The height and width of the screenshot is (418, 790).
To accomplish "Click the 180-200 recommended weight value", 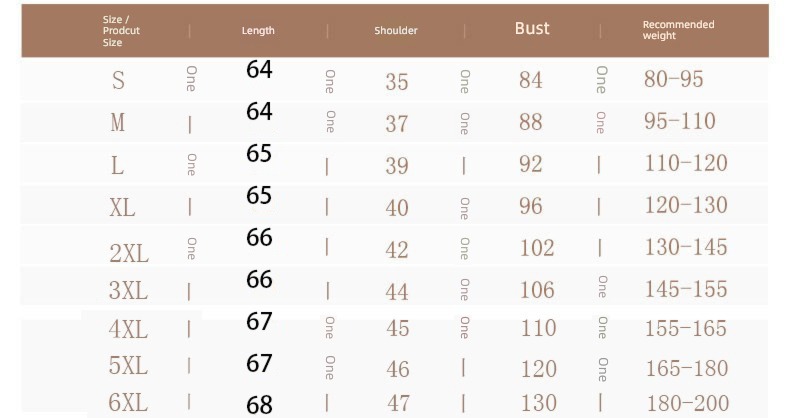I will point(688,403).
